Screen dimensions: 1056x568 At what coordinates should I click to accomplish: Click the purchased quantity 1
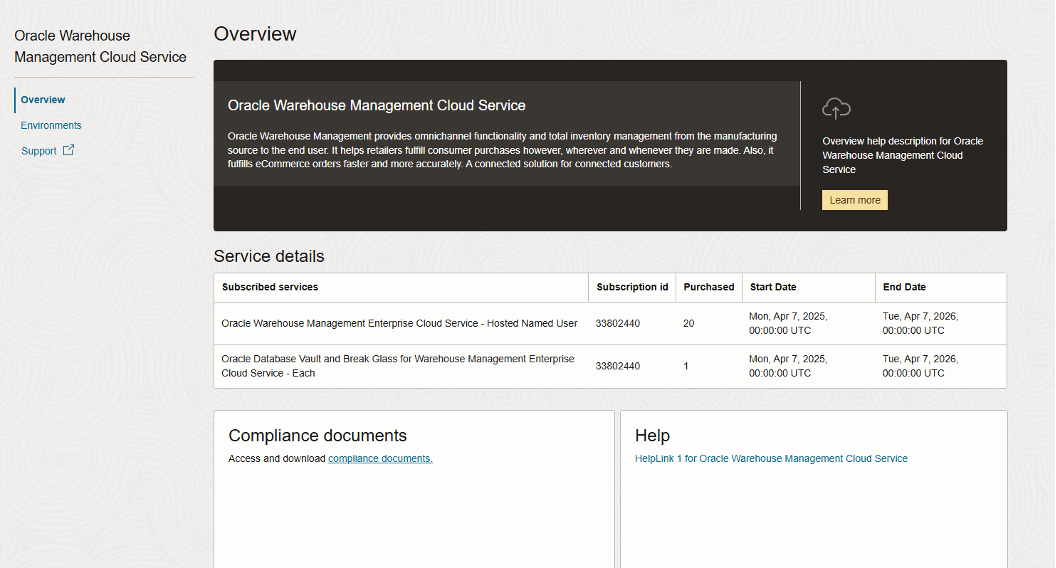click(x=686, y=367)
